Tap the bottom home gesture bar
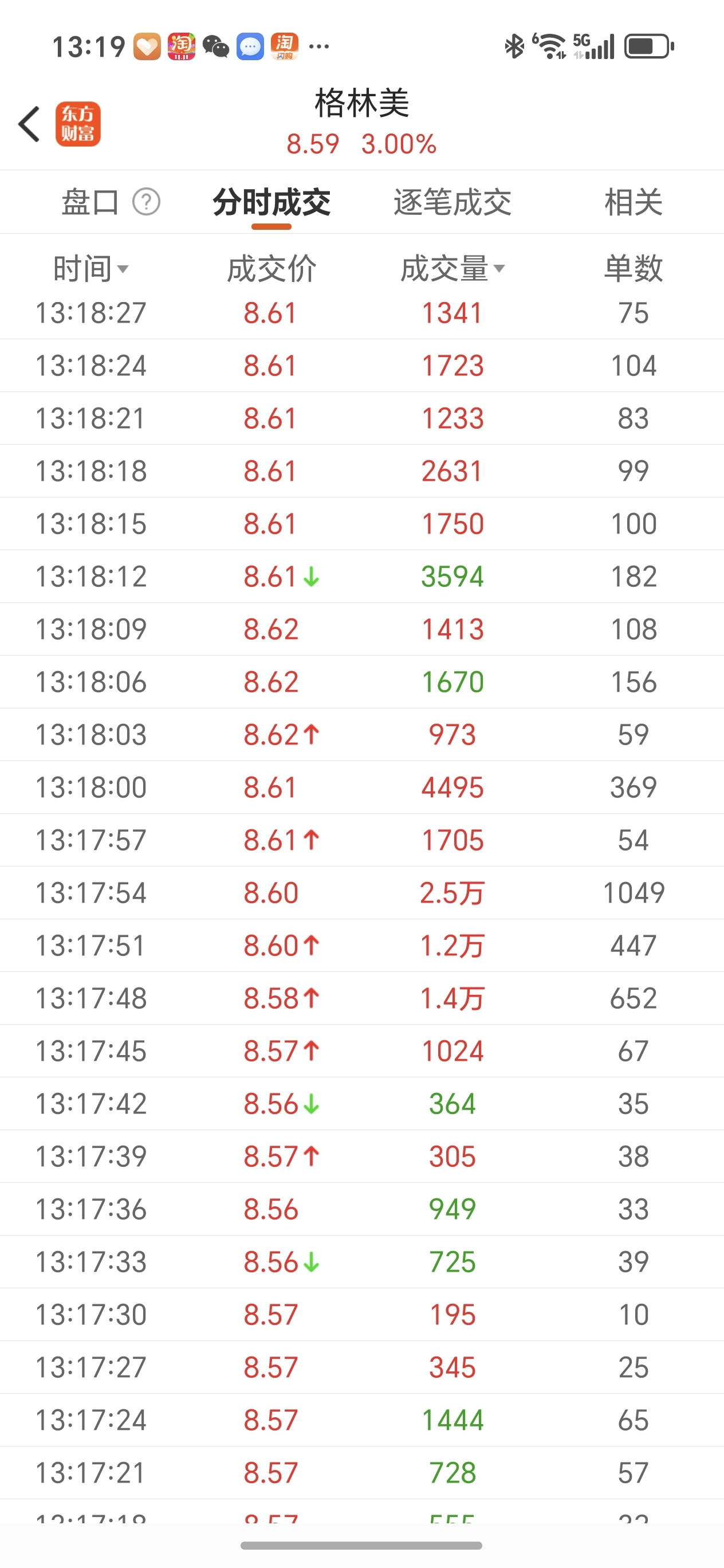The width and height of the screenshot is (724, 1568). click(x=361, y=1546)
